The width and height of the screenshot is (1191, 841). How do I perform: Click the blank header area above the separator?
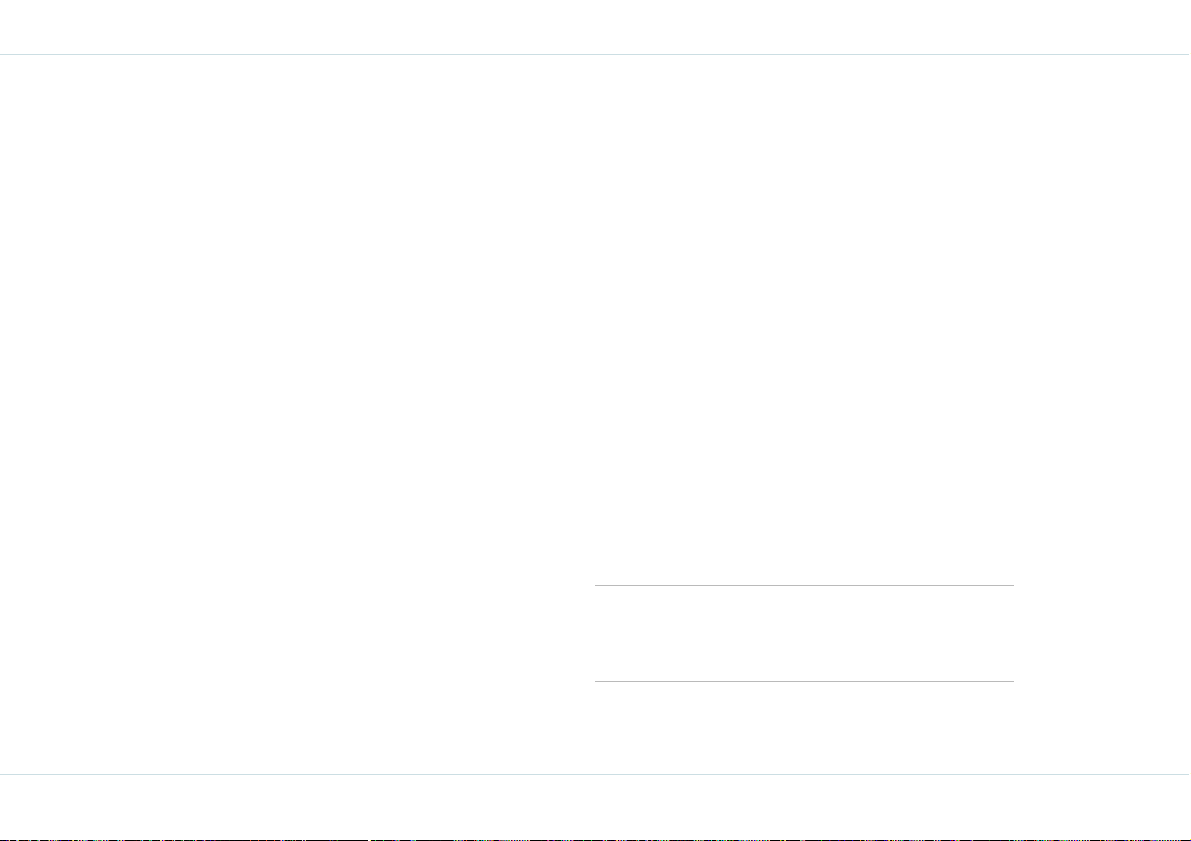pos(596,27)
